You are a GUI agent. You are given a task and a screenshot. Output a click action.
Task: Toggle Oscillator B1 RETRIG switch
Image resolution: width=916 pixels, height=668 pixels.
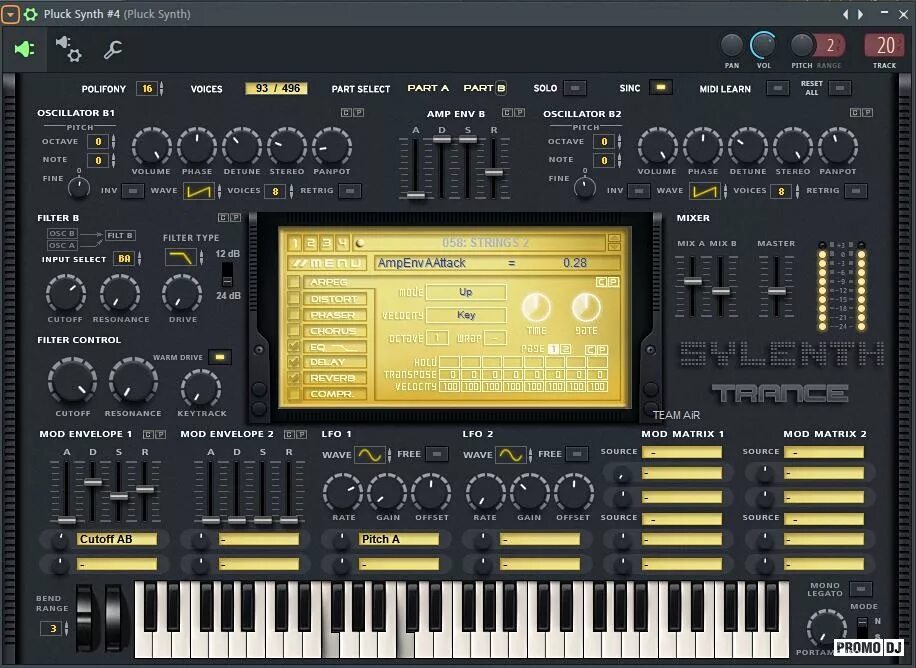click(350, 191)
